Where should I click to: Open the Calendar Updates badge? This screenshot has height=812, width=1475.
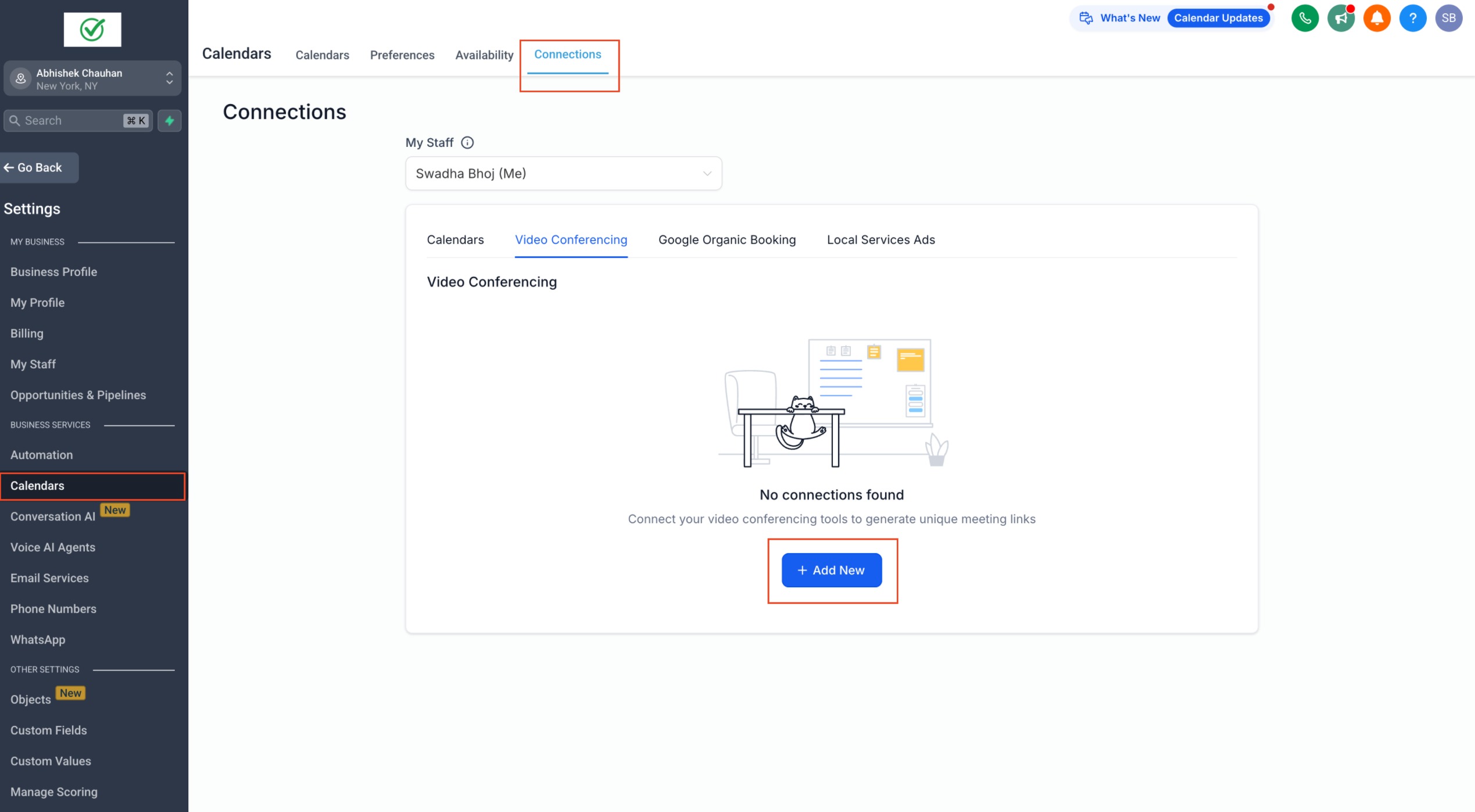click(x=1218, y=18)
